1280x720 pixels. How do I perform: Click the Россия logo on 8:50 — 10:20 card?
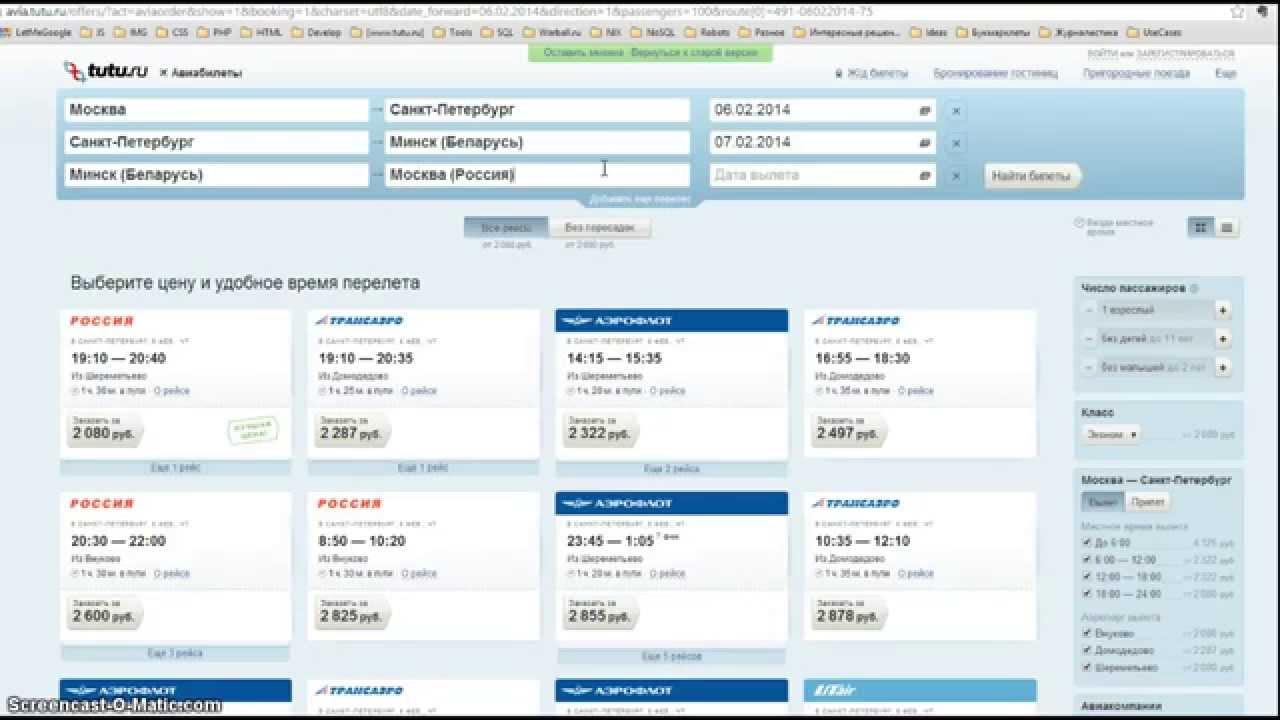(x=350, y=503)
